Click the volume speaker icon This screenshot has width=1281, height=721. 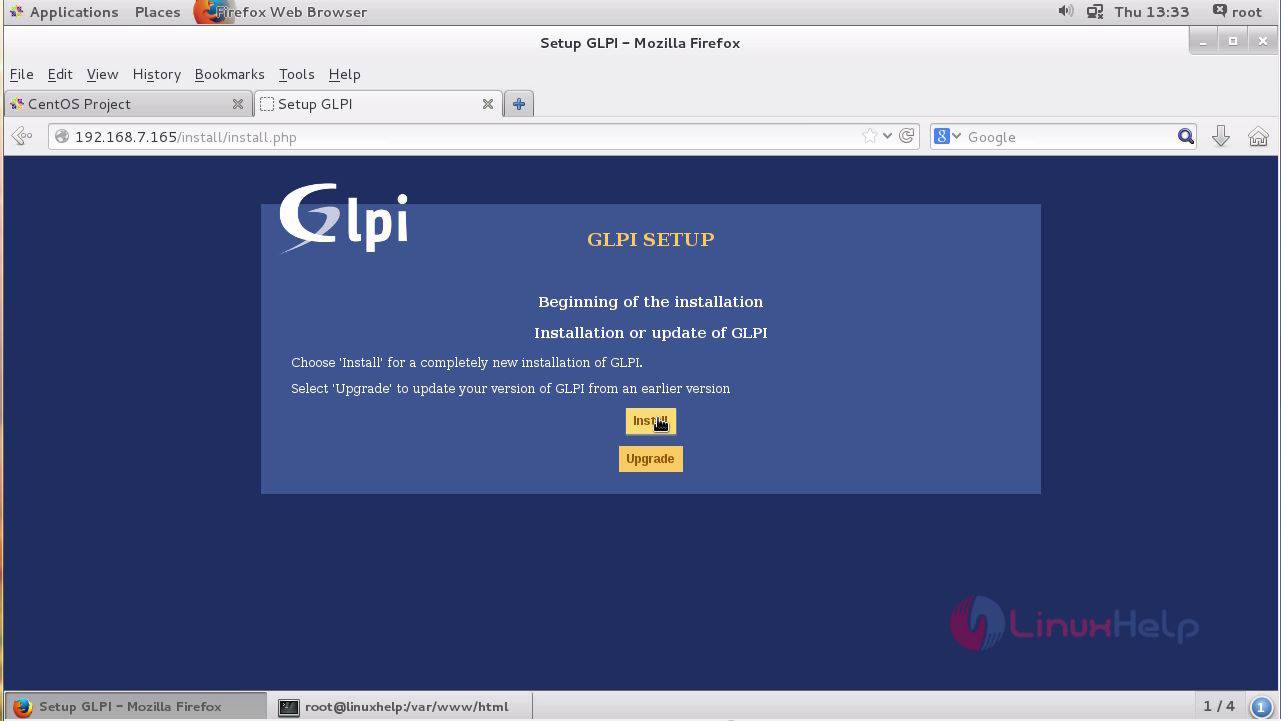pos(1066,12)
